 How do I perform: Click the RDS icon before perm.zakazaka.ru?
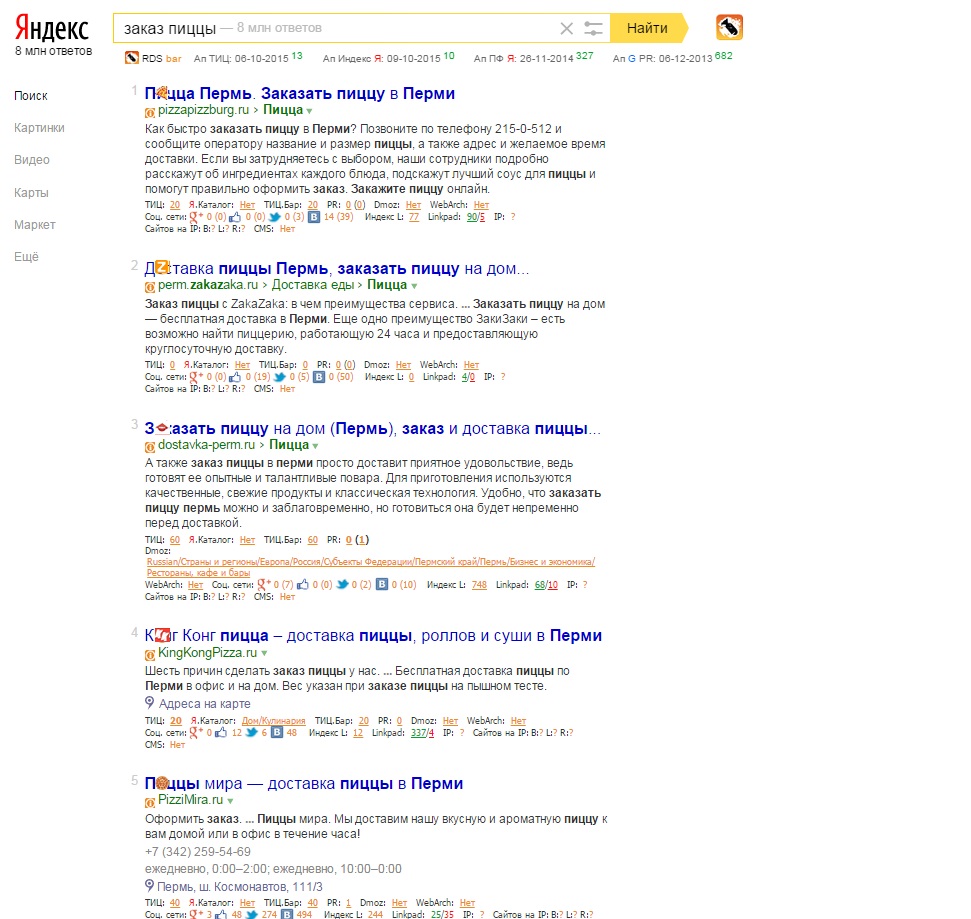(x=150, y=287)
